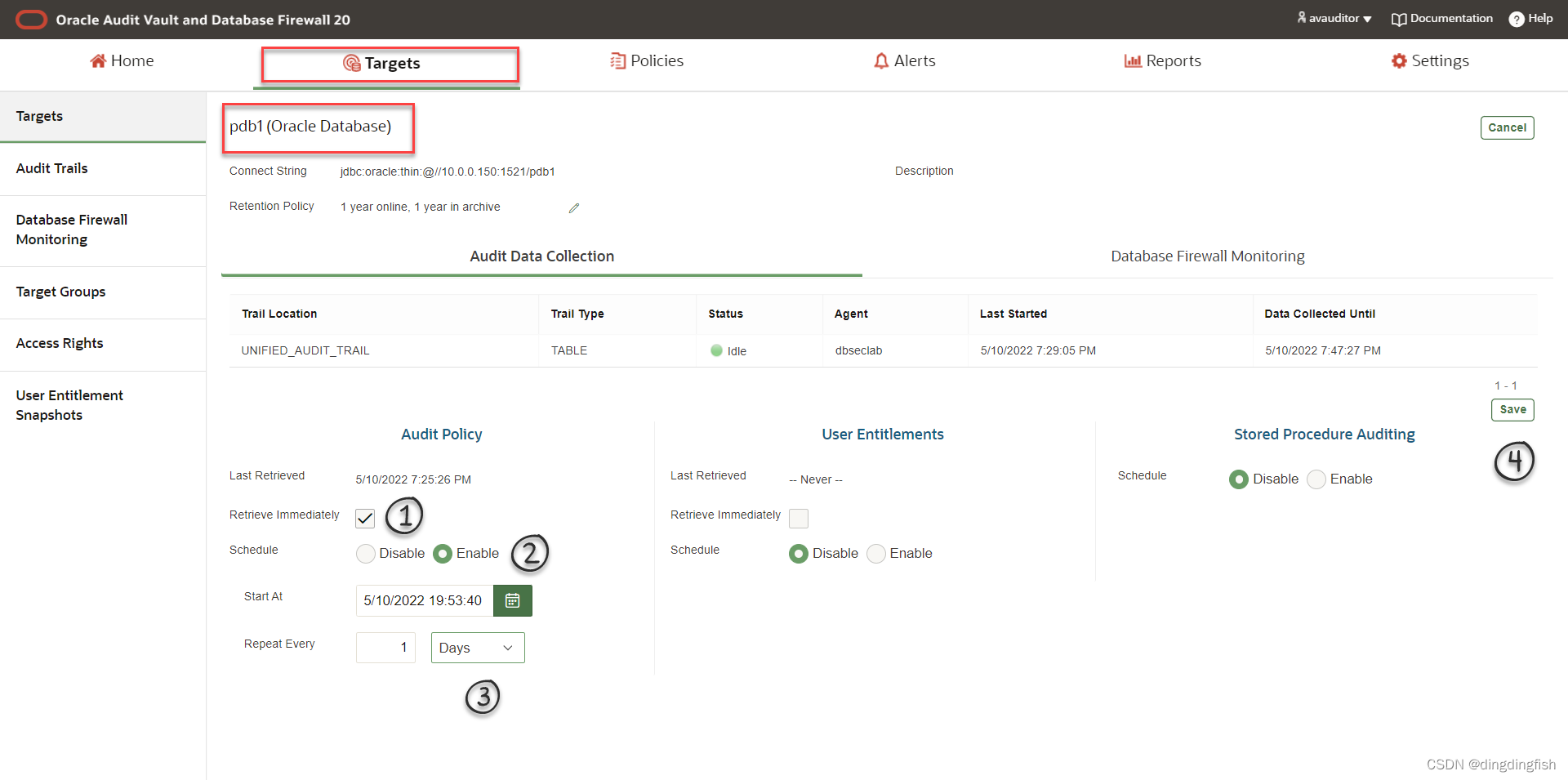Click the dbseclab agent cell
Viewport: 1568px width, 780px height.
click(x=858, y=350)
